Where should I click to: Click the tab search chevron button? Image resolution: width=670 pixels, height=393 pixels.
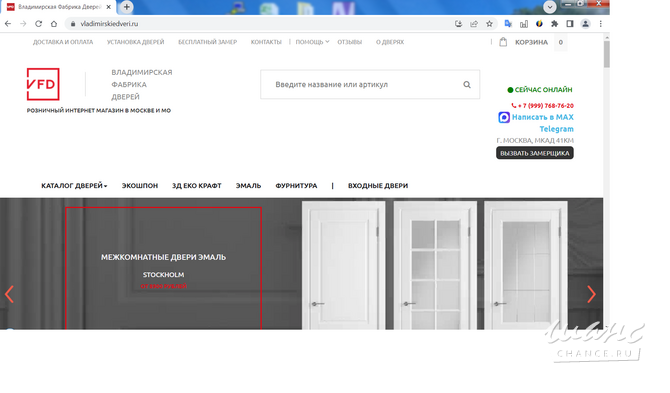[x=550, y=7]
